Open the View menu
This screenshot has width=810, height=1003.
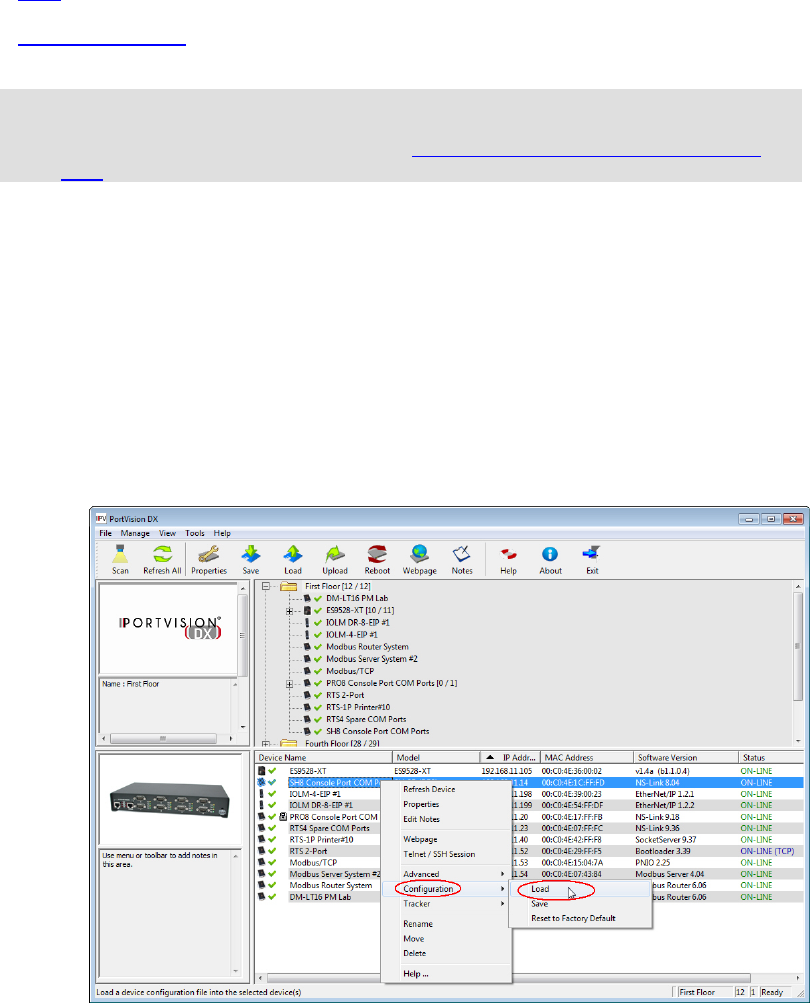pyautogui.click(x=168, y=533)
